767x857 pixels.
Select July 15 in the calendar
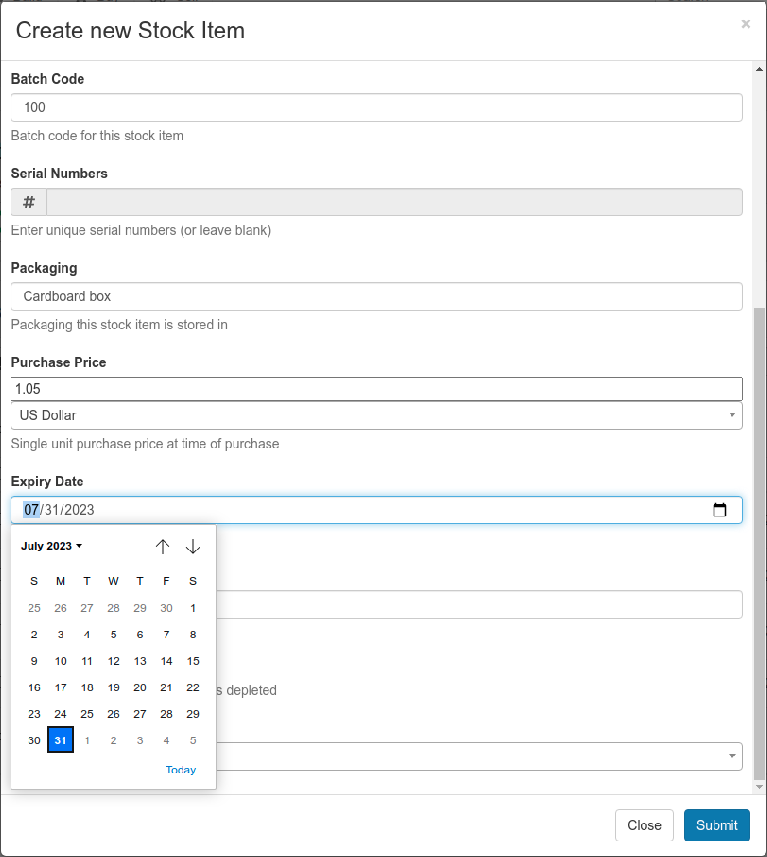(x=193, y=661)
